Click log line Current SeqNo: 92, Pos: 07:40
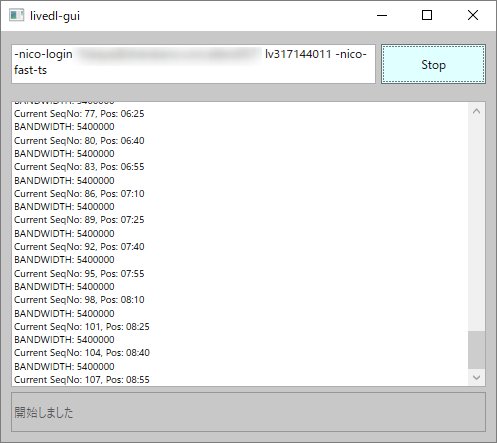The height and width of the screenshot is (443, 497). click(79, 247)
